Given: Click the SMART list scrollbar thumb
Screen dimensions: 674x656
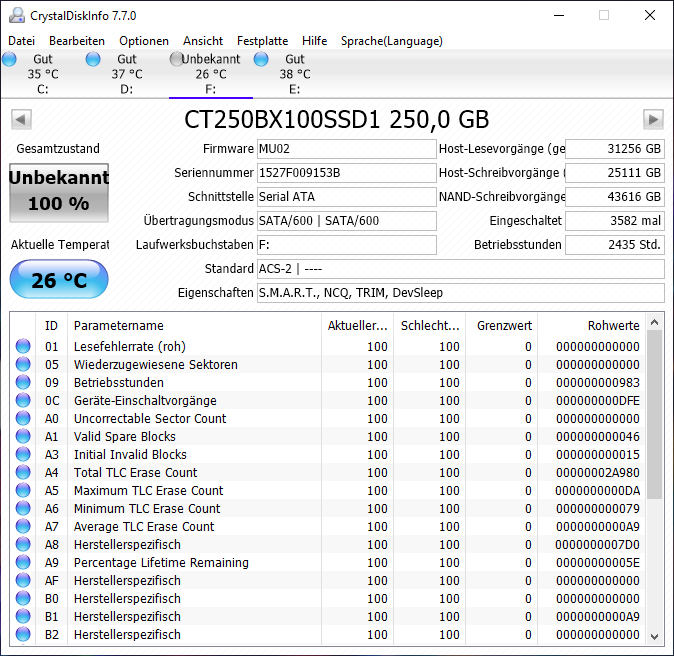Looking at the screenshot, I should [655, 415].
